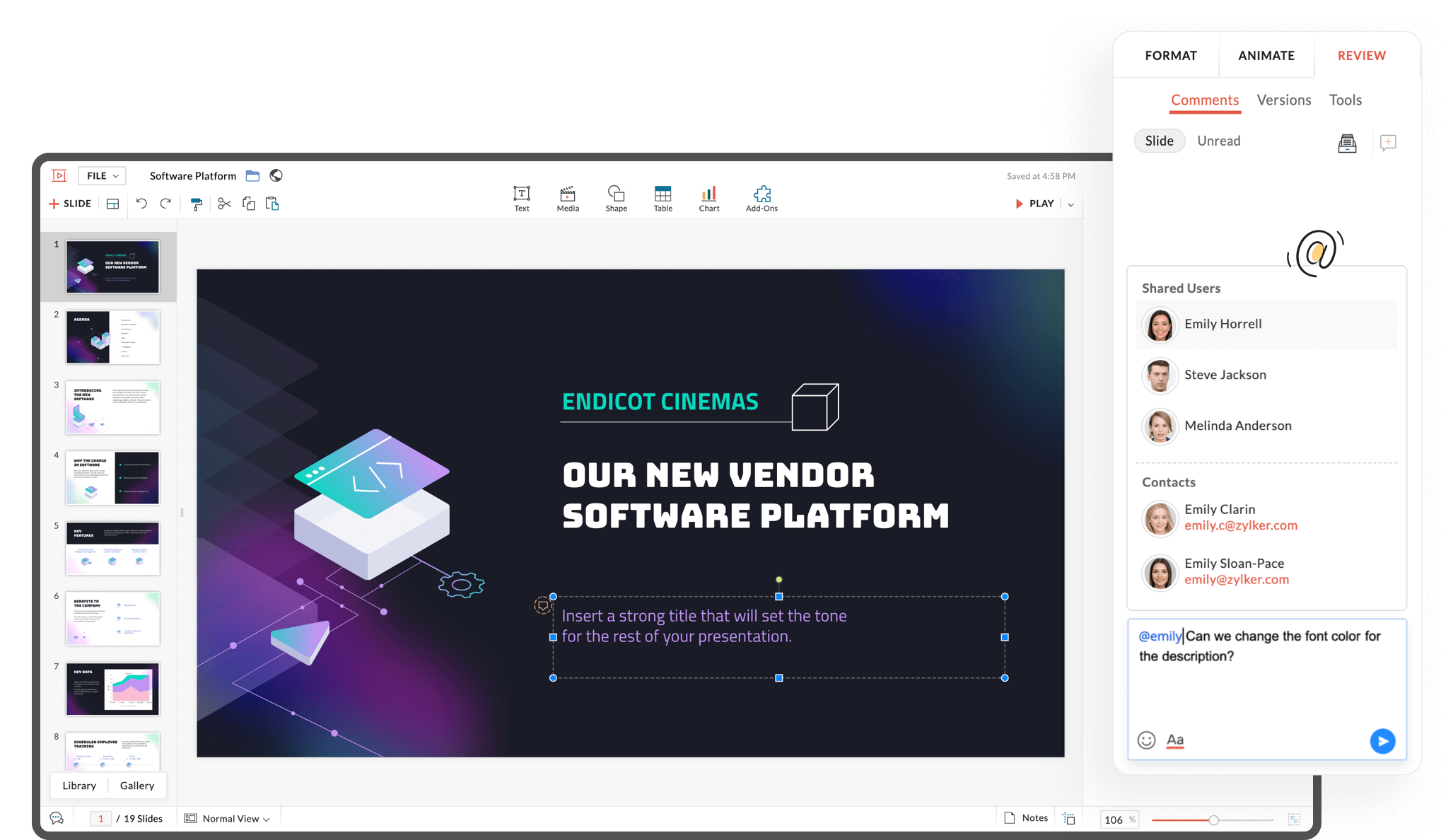The height and width of the screenshot is (840, 1453).
Task: Click the zoom slider handle
Action: (x=1213, y=820)
